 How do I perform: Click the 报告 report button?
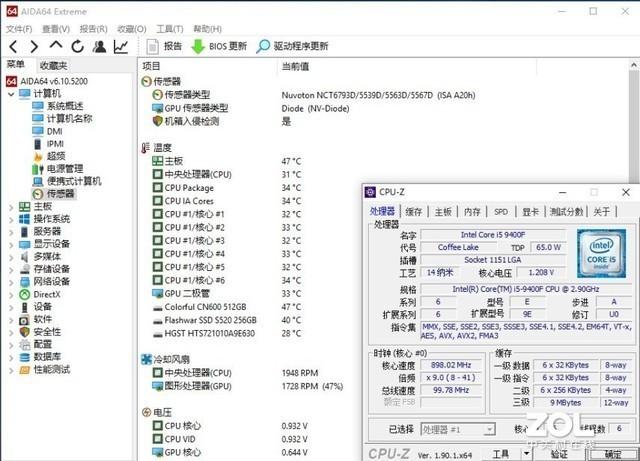click(x=164, y=47)
